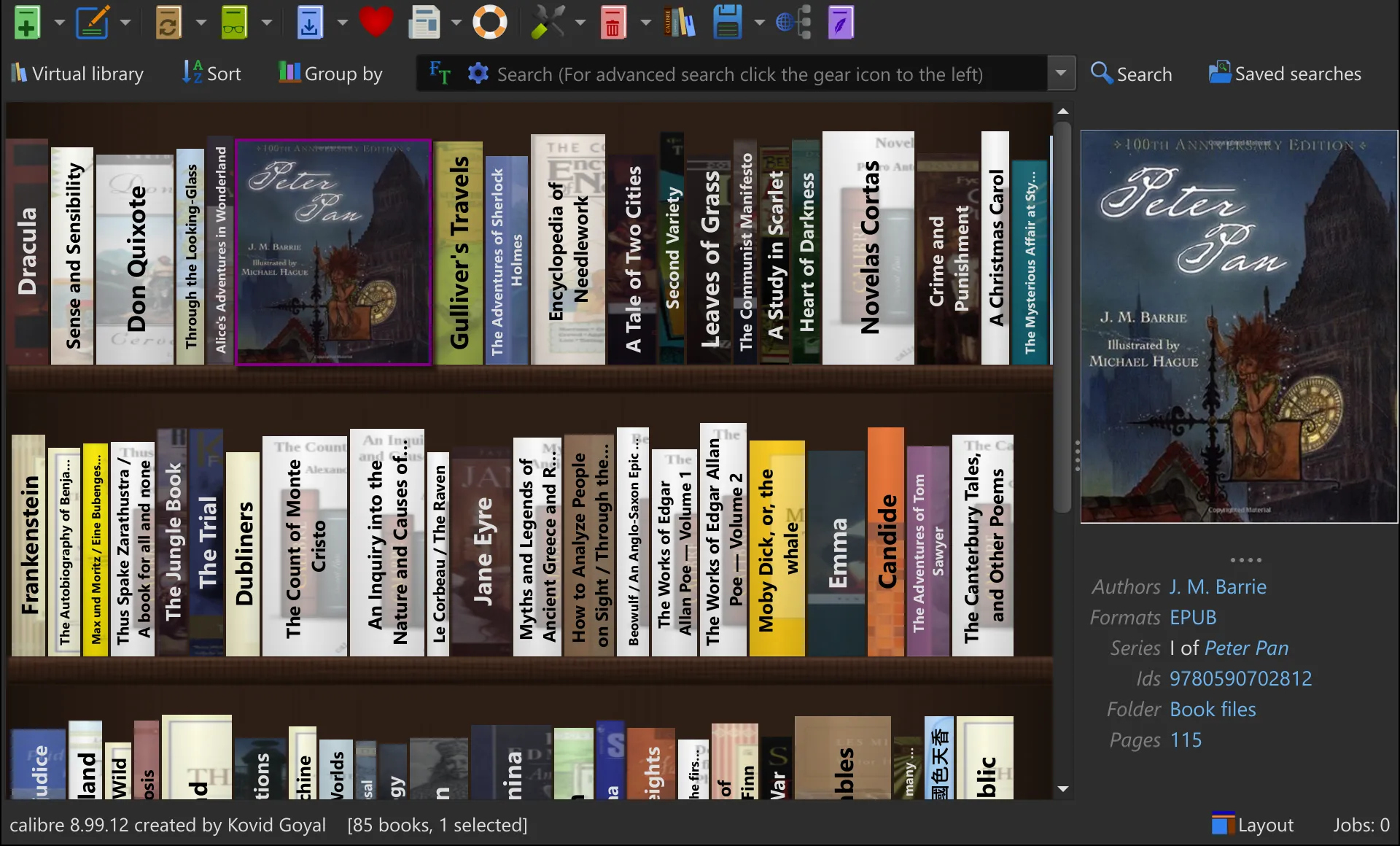The height and width of the screenshot is (846, 1400).
Task: Click the Save to disk icon
Action: click(728, 22)
